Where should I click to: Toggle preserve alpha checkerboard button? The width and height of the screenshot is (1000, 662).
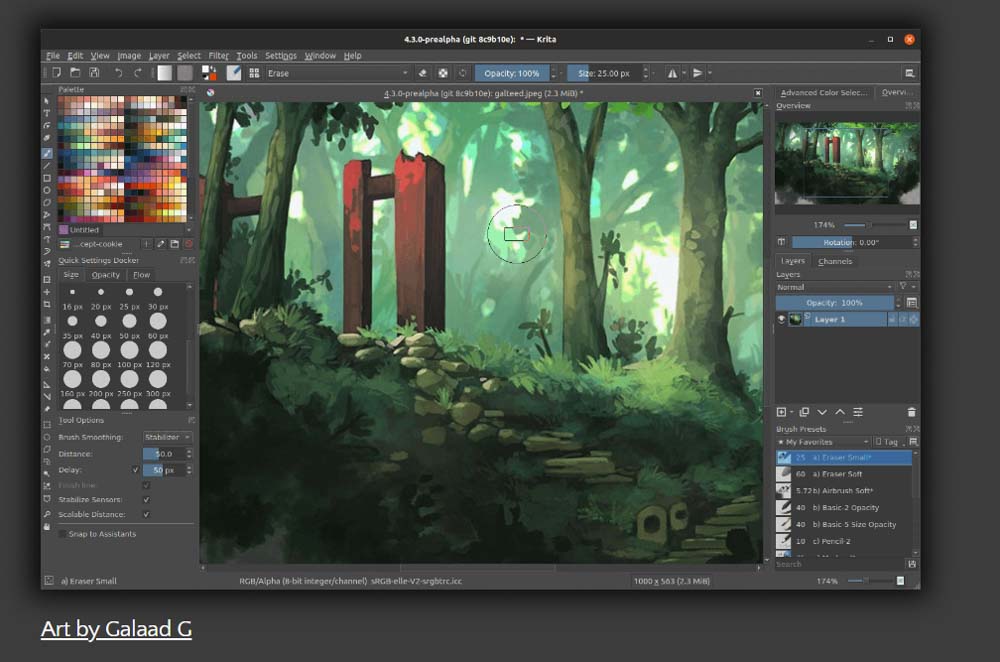click(x=443, y=73)
